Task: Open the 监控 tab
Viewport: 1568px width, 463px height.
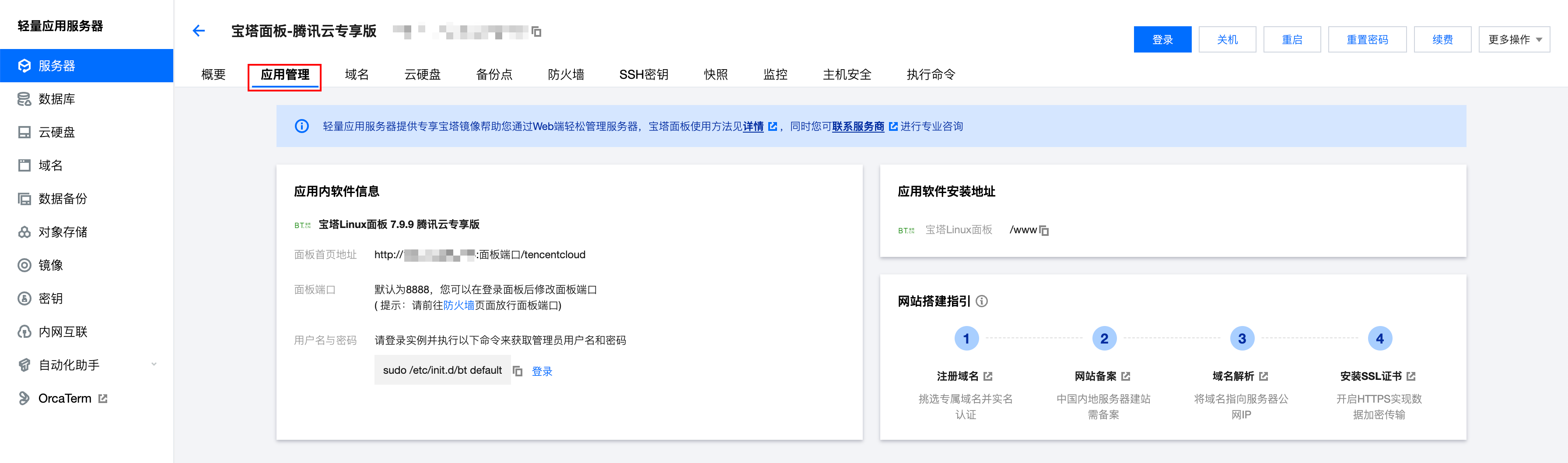Action: [776, 74]
